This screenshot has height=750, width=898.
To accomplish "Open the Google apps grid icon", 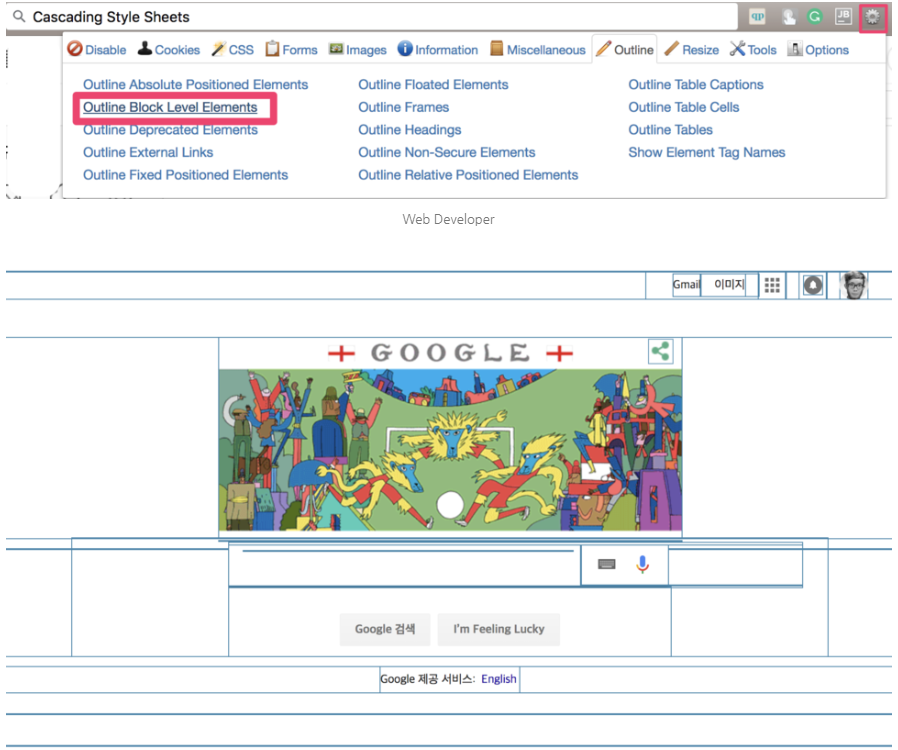I will click(772, 285).
